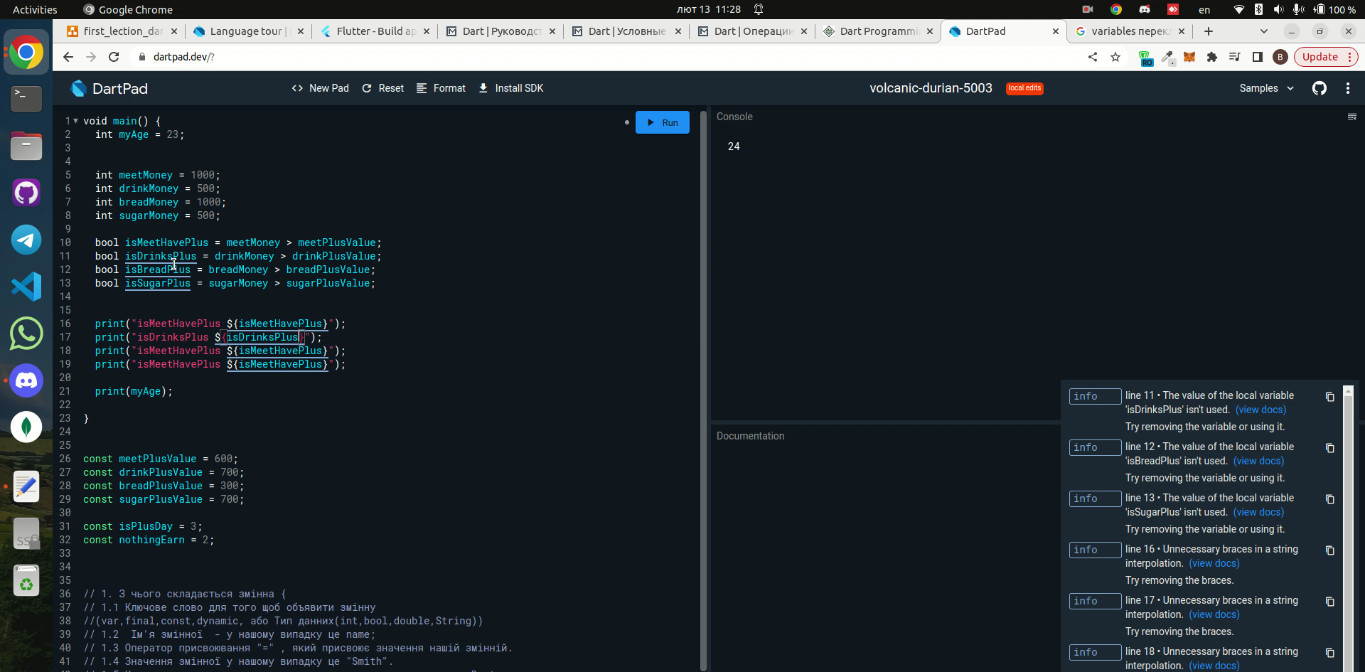The image size is (1365, 672).
Task: Open GitHub Desktop from the dock
Action: 26,192
